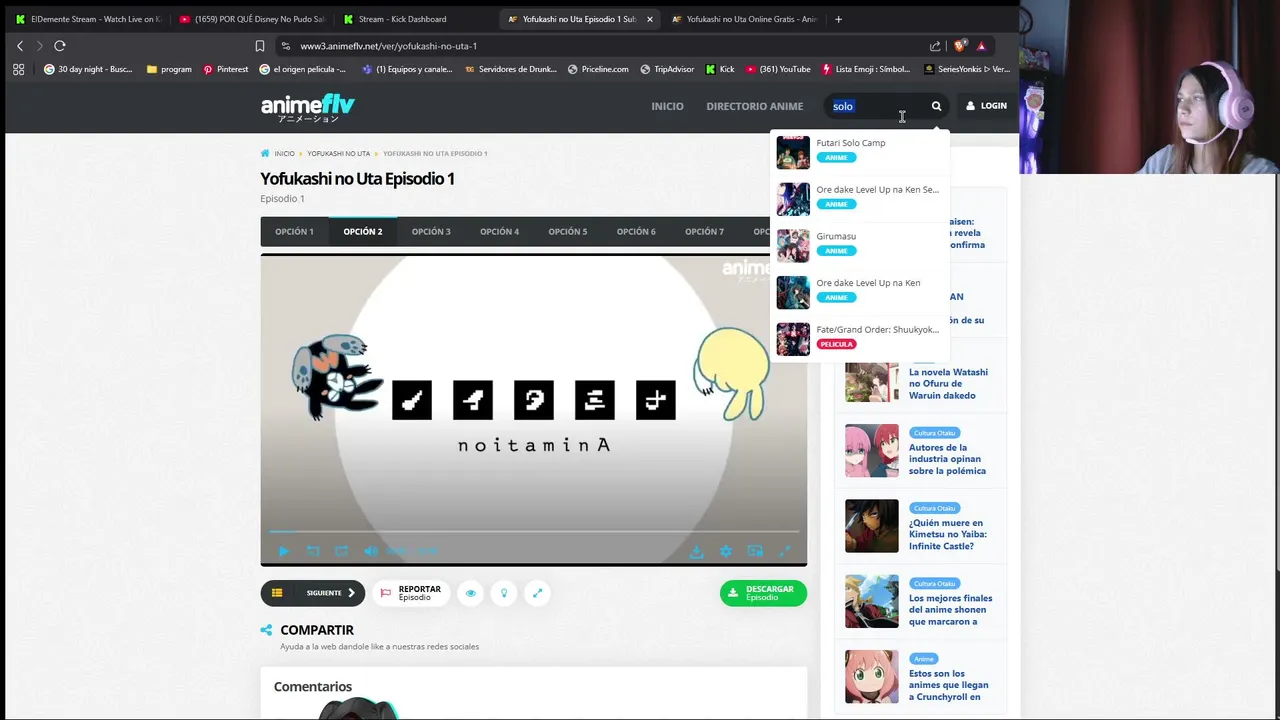This screenshot has height=720, width=1280.
Task: Click the rewind icon in the video player
Action: [313, 551]
